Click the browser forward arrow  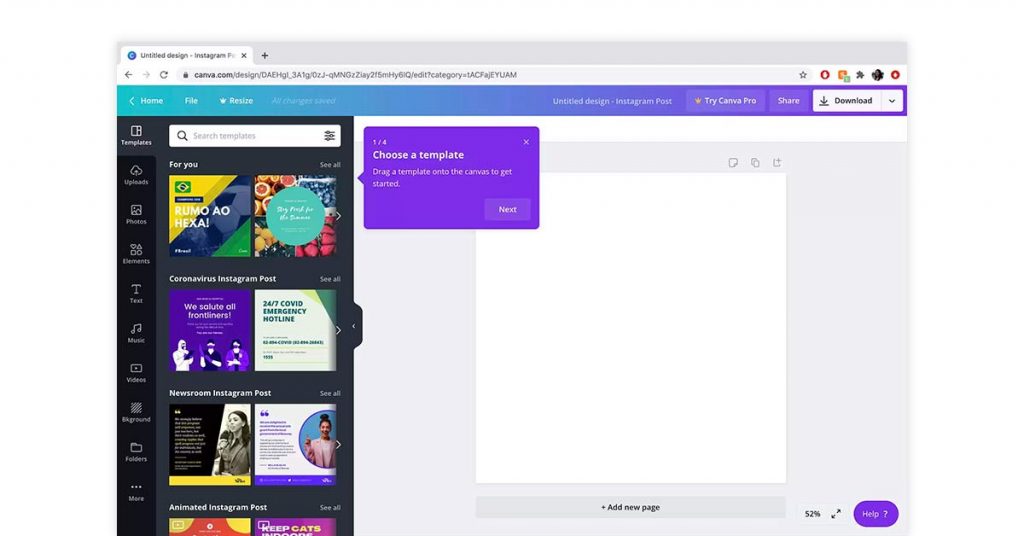(146, 74)
